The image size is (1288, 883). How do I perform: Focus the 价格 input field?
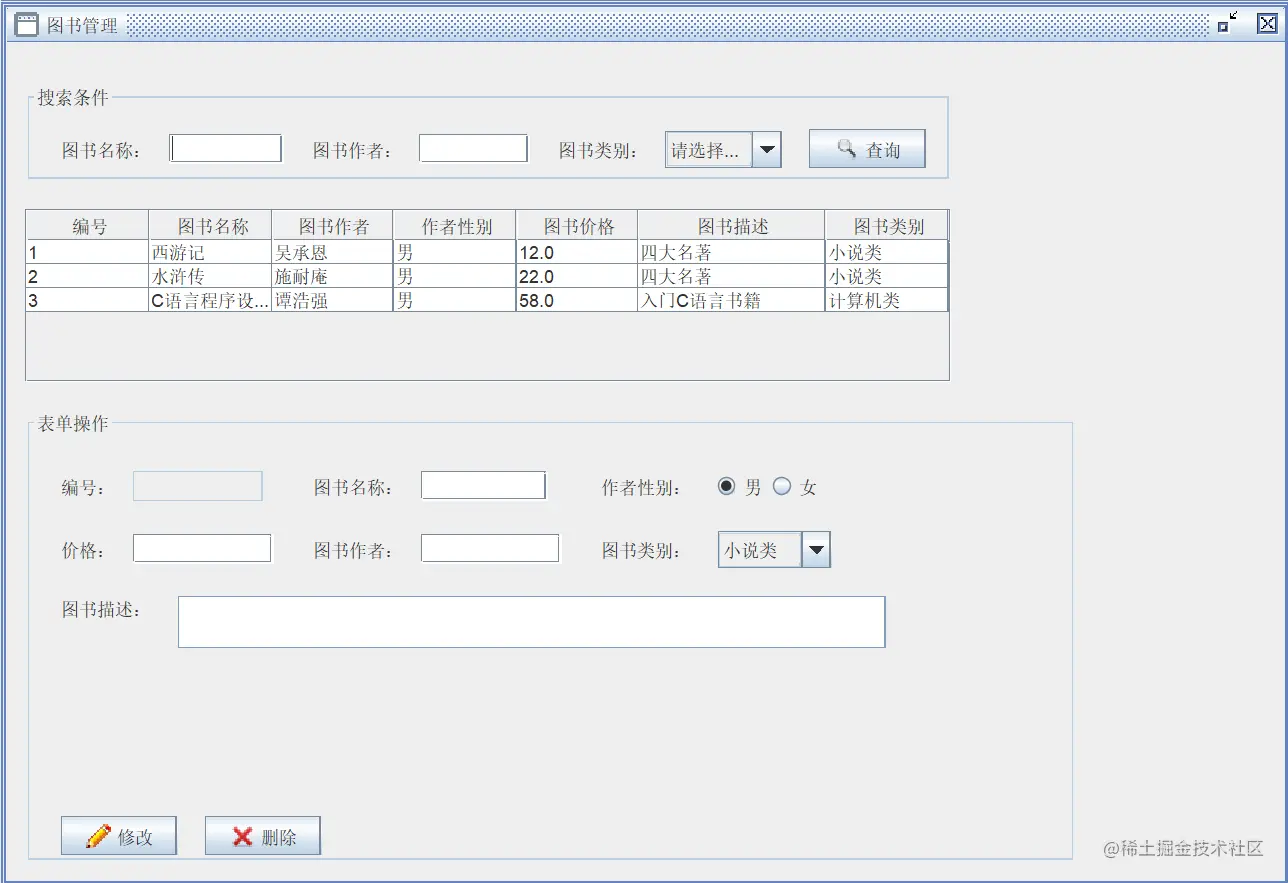202,548
